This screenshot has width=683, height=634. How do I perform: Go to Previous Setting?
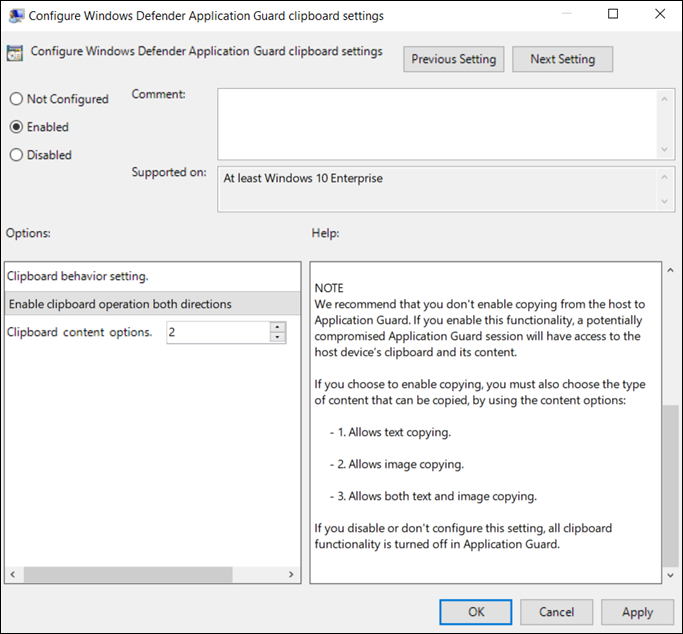453,59
